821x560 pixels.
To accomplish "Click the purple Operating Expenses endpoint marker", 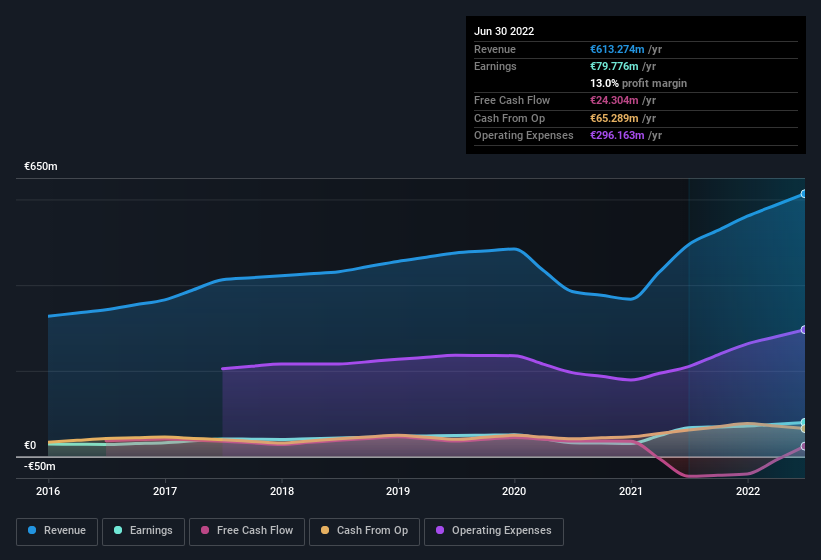I will pos(804,330).
